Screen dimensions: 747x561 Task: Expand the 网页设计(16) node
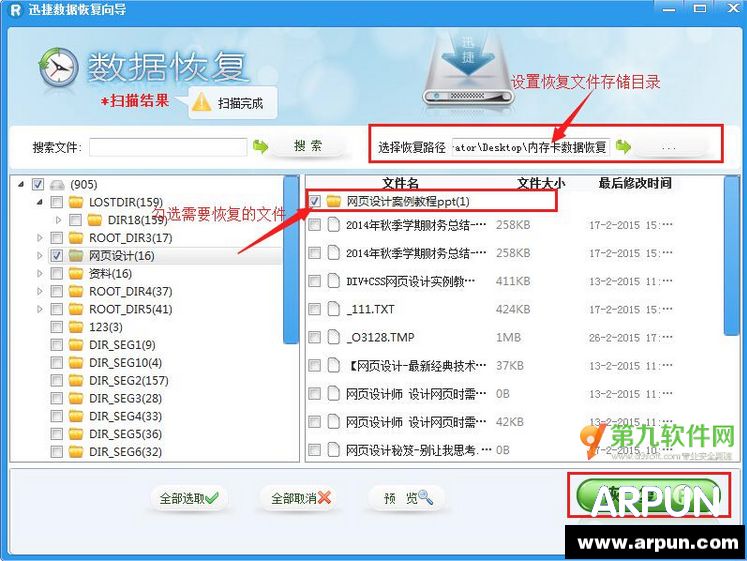pos(40,256)
